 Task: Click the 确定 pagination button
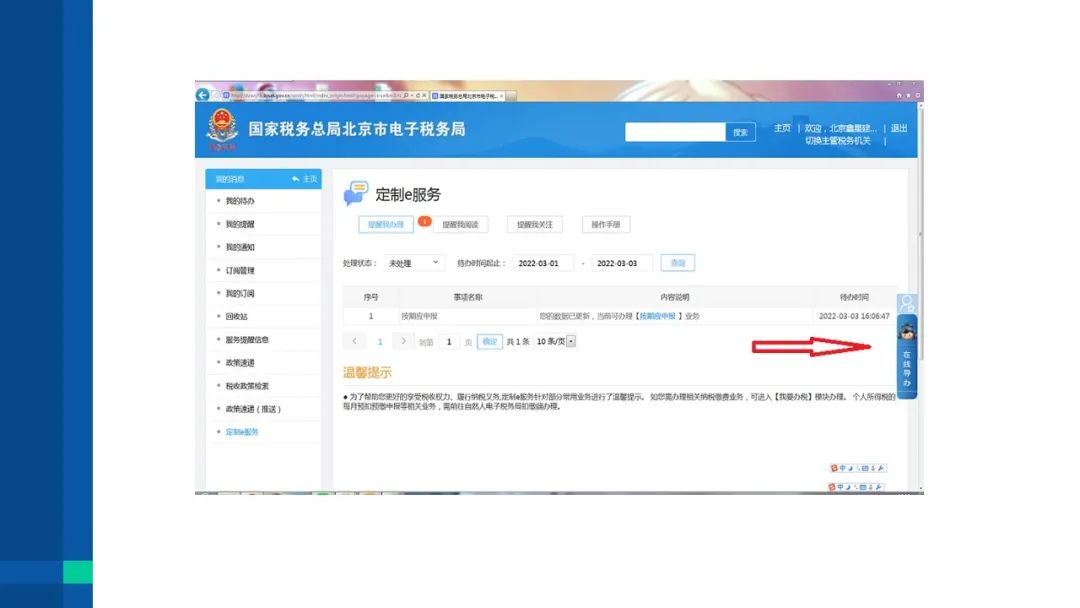click(x=490, y=342)
